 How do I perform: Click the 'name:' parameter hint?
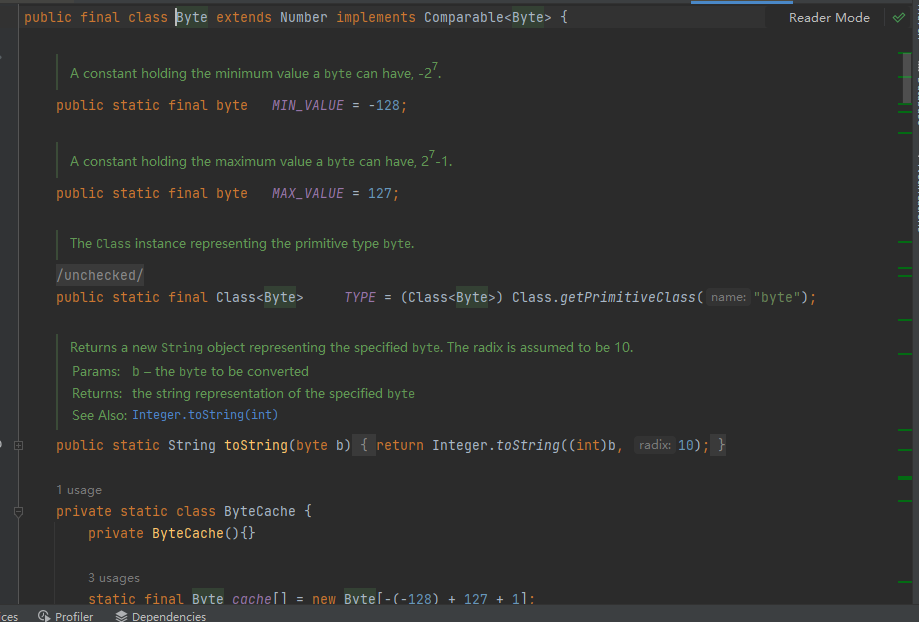[728, 297]
